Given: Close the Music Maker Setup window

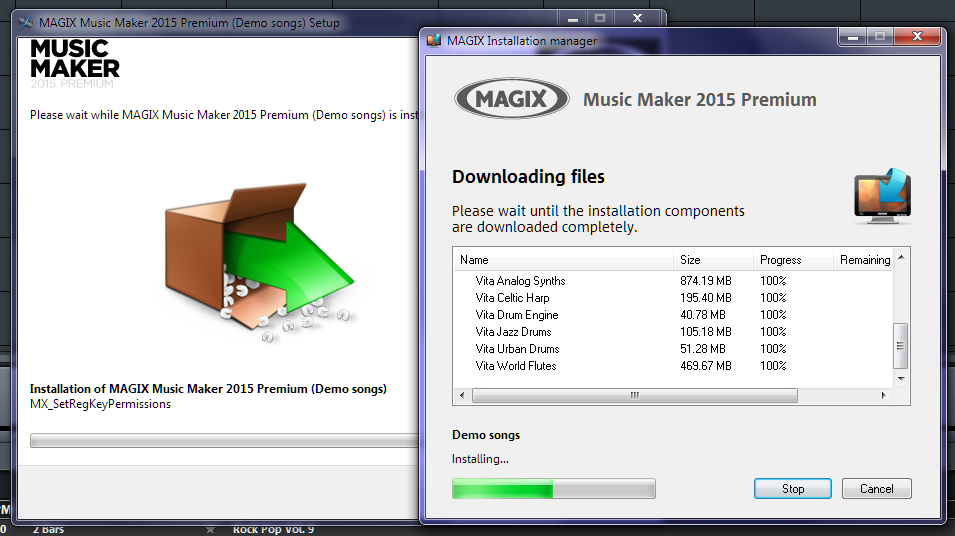Looking at the screenshot, I should coord(637,18).
